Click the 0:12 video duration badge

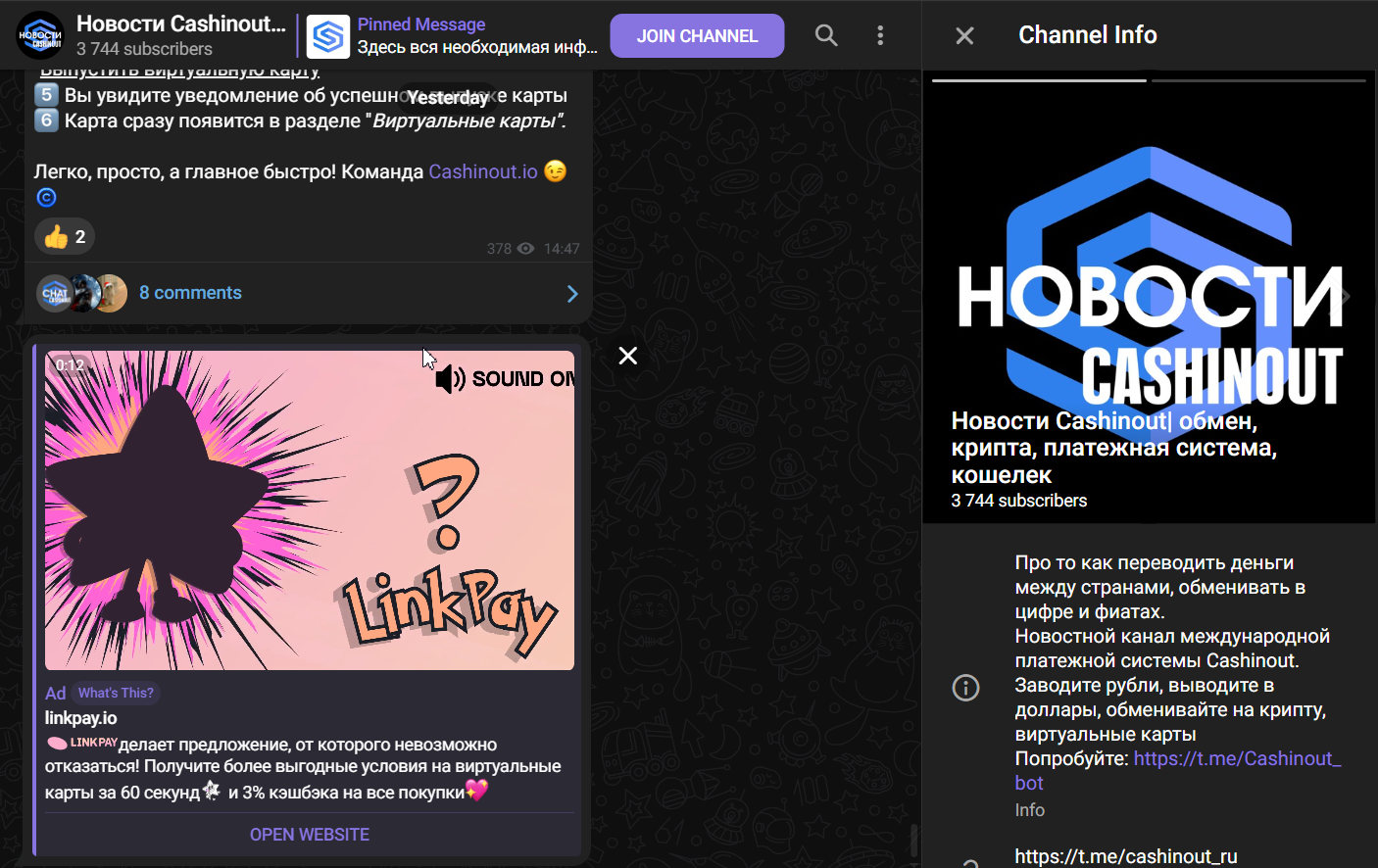[x=70, y=365]
